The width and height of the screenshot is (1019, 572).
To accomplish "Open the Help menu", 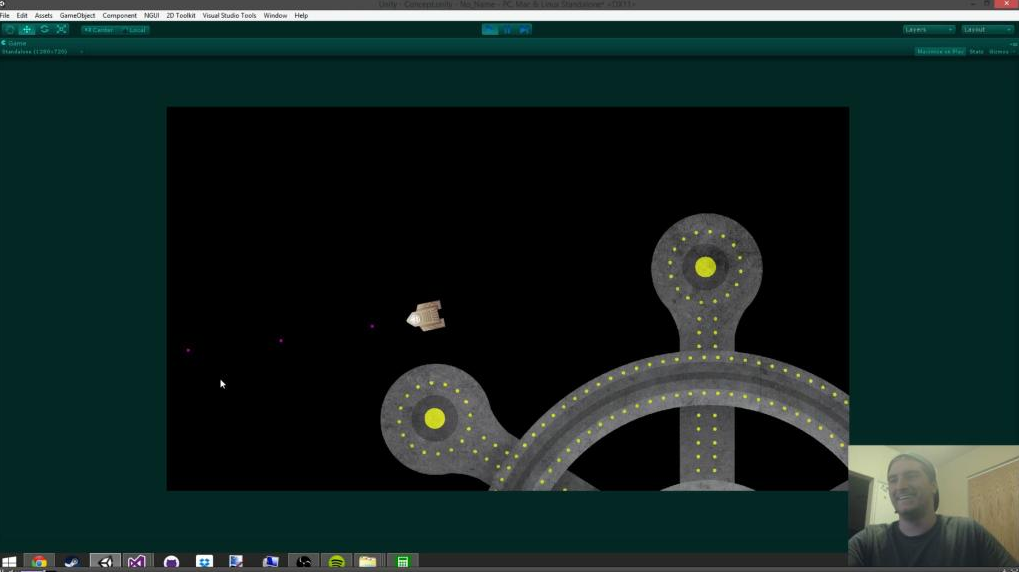I will pos(301,15).
